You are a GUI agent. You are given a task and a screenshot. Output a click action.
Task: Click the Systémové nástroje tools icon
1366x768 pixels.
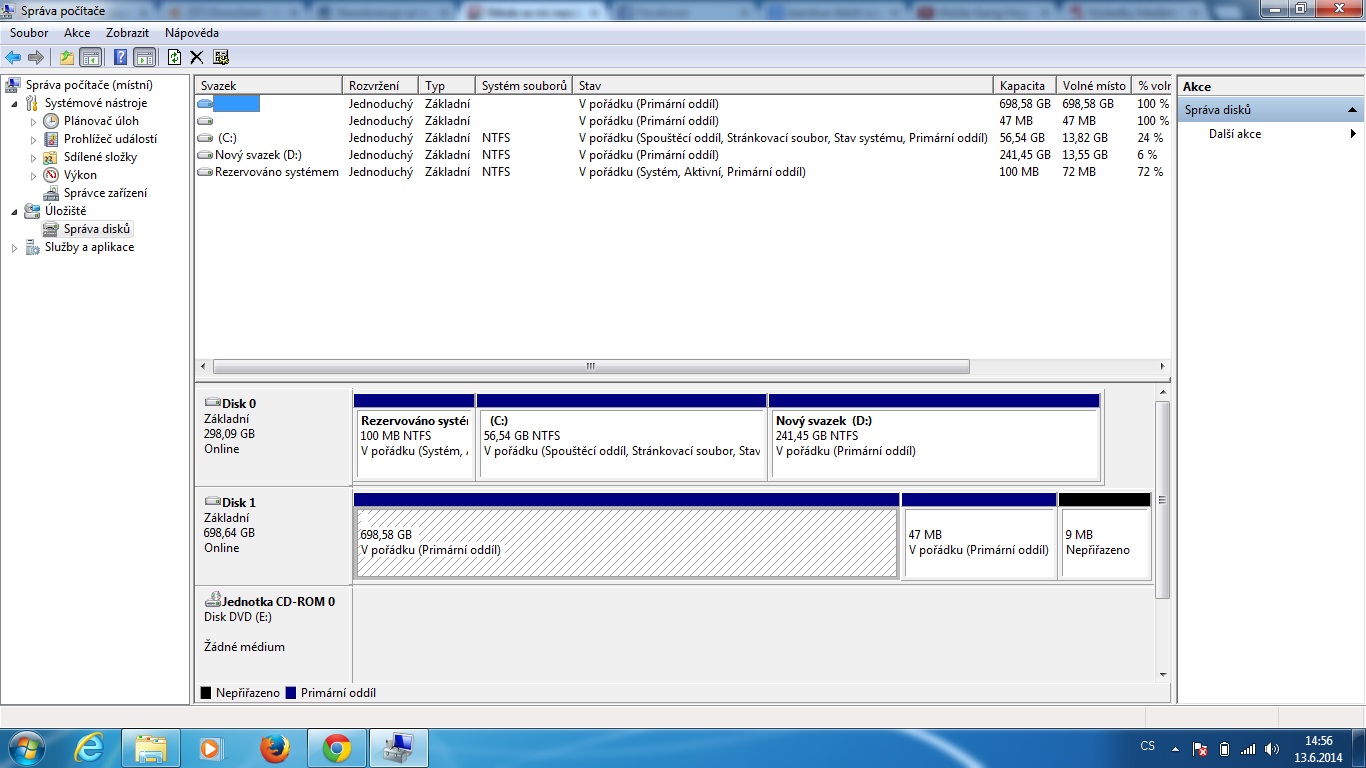pos(32,103)
